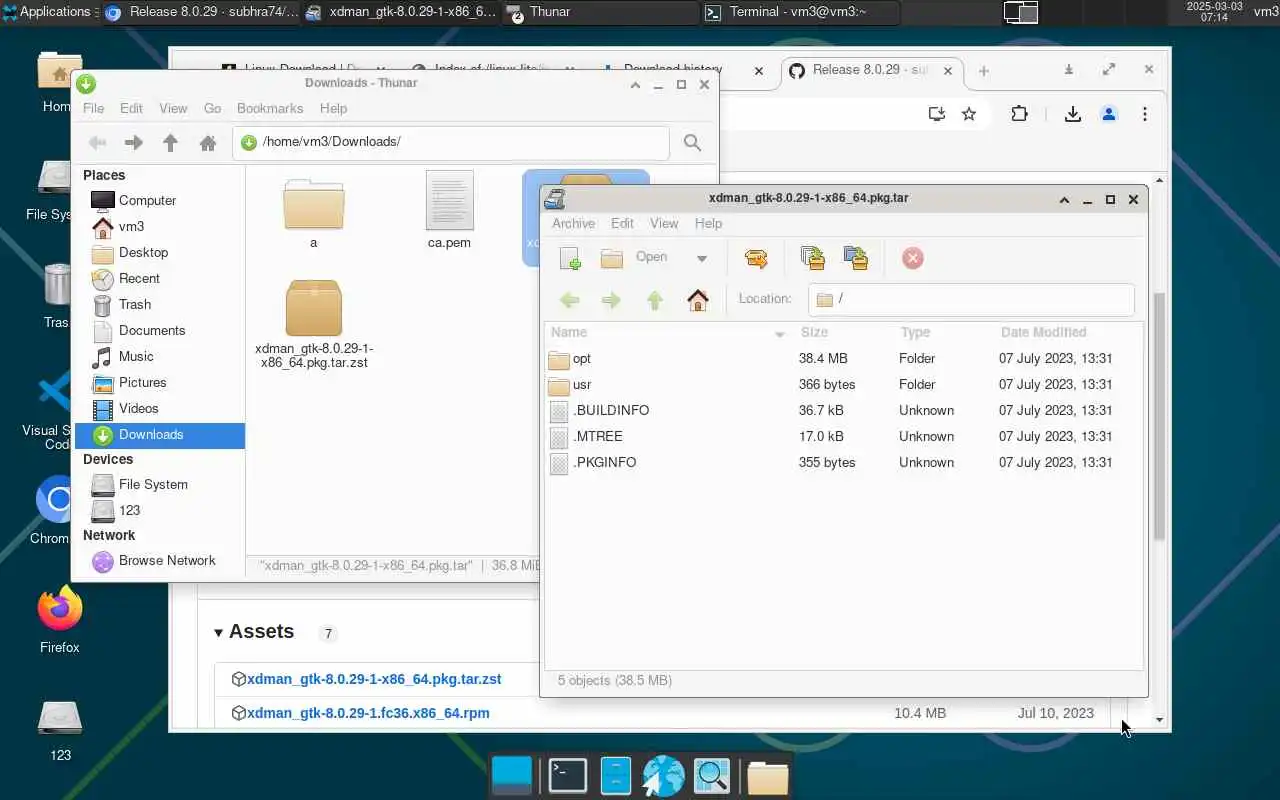Open new browser tab with plus button
This screenshot has height=800, width=1280.
point(983,70)
